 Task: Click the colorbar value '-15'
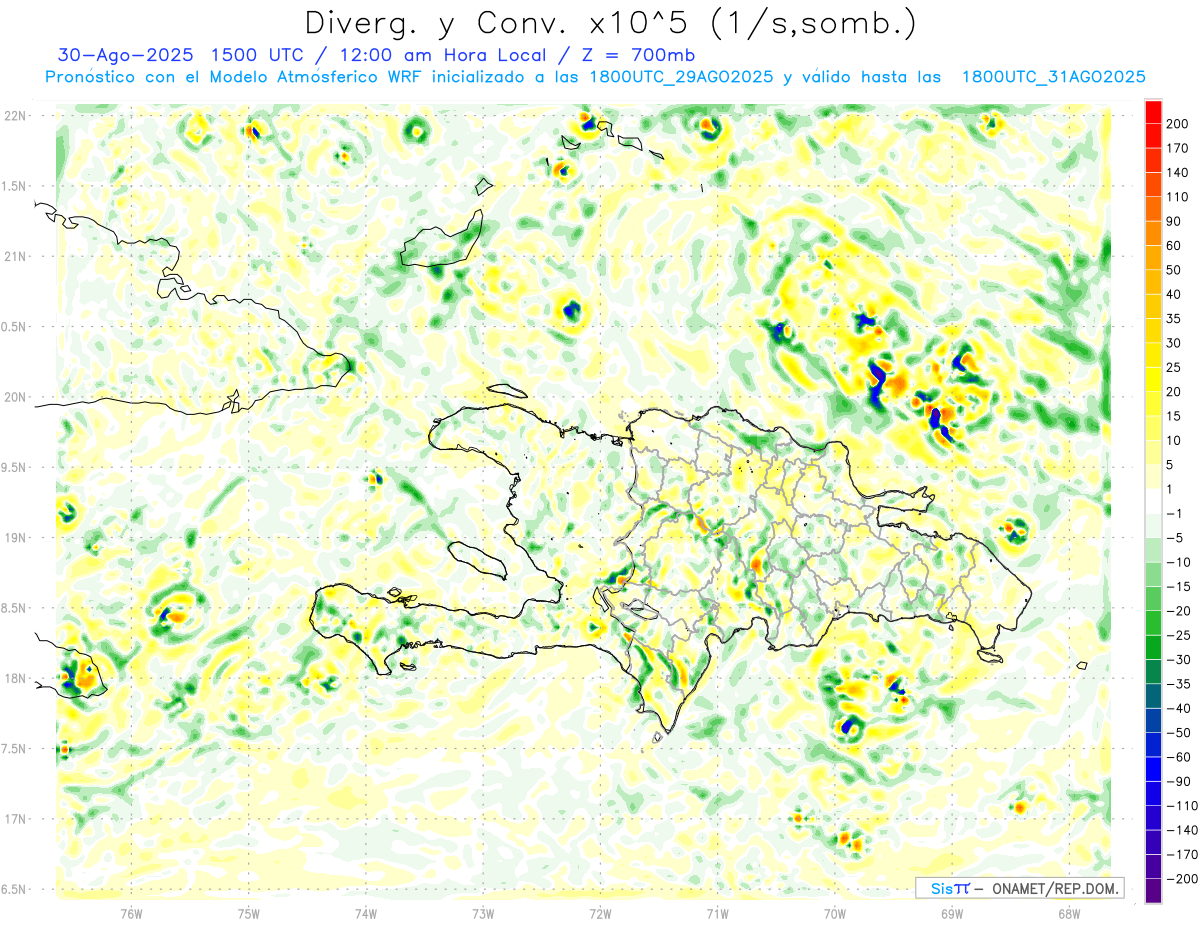tap(1180, 587)
